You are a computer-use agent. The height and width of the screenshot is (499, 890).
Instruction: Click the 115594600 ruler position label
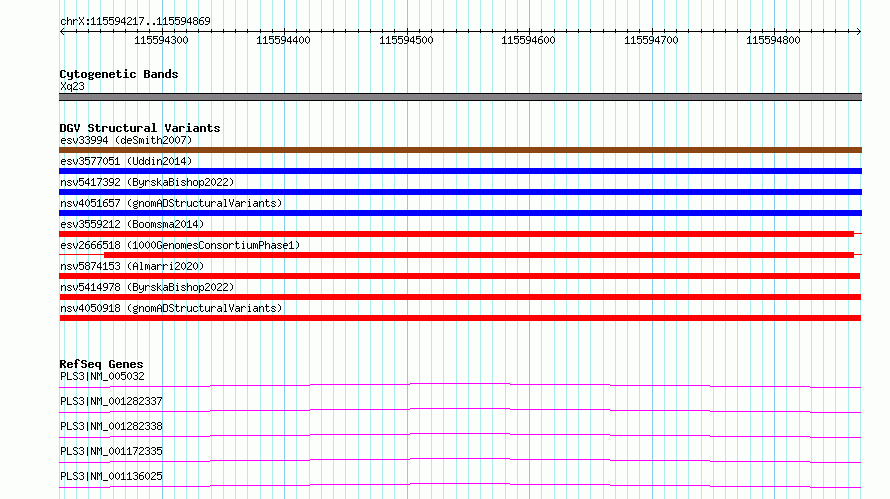click(x=528, y=40)
